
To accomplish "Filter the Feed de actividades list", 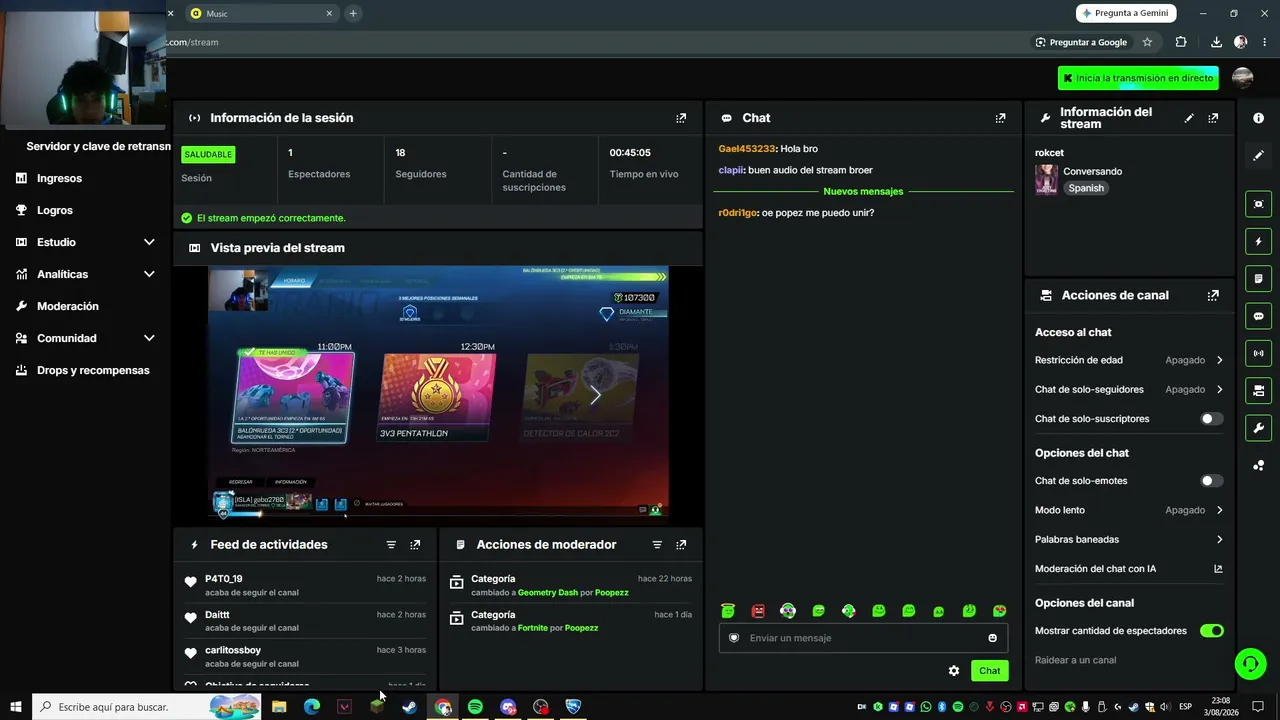I will pyautogui.click(x=391, y=545).
